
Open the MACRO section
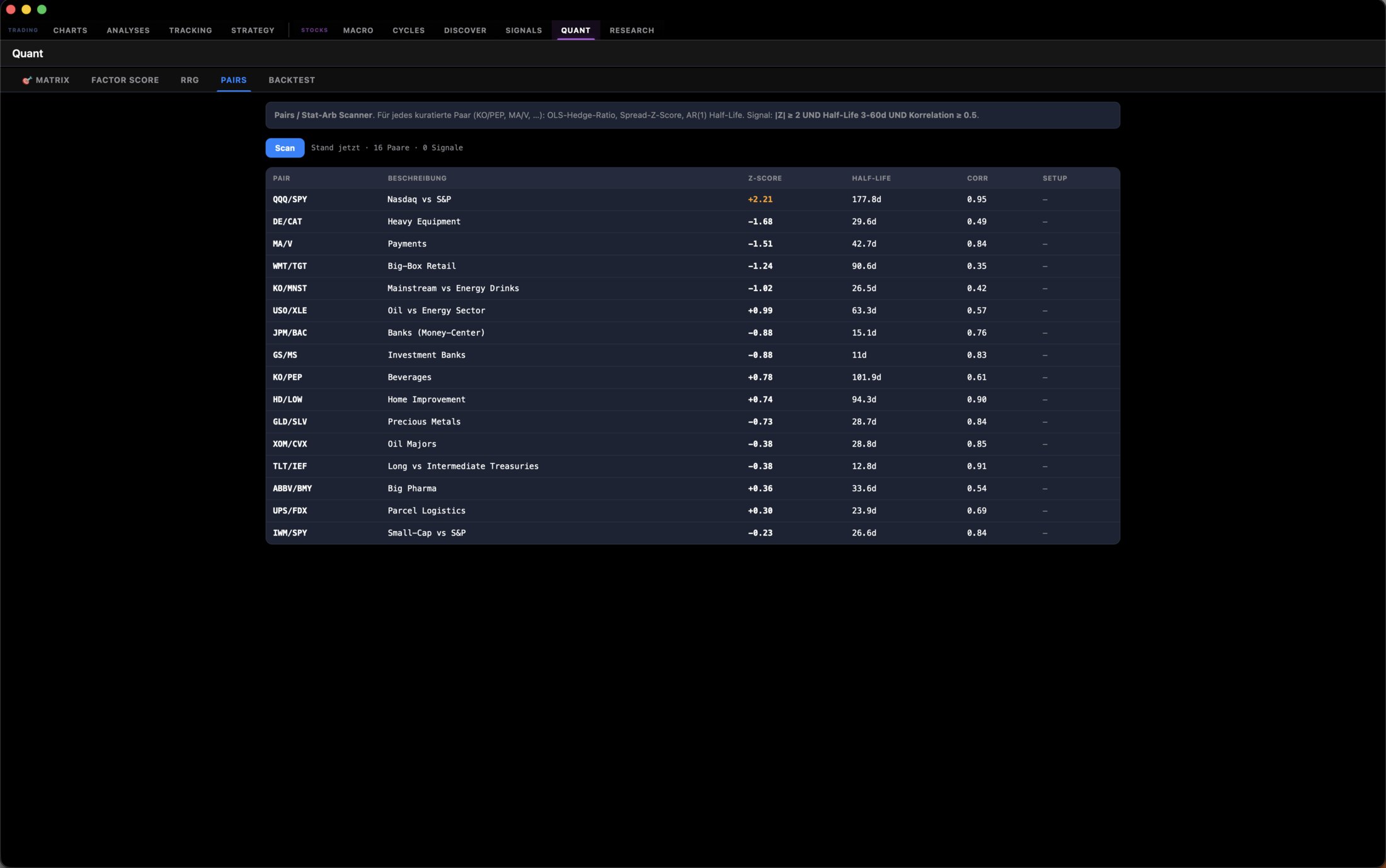[358, 30]
